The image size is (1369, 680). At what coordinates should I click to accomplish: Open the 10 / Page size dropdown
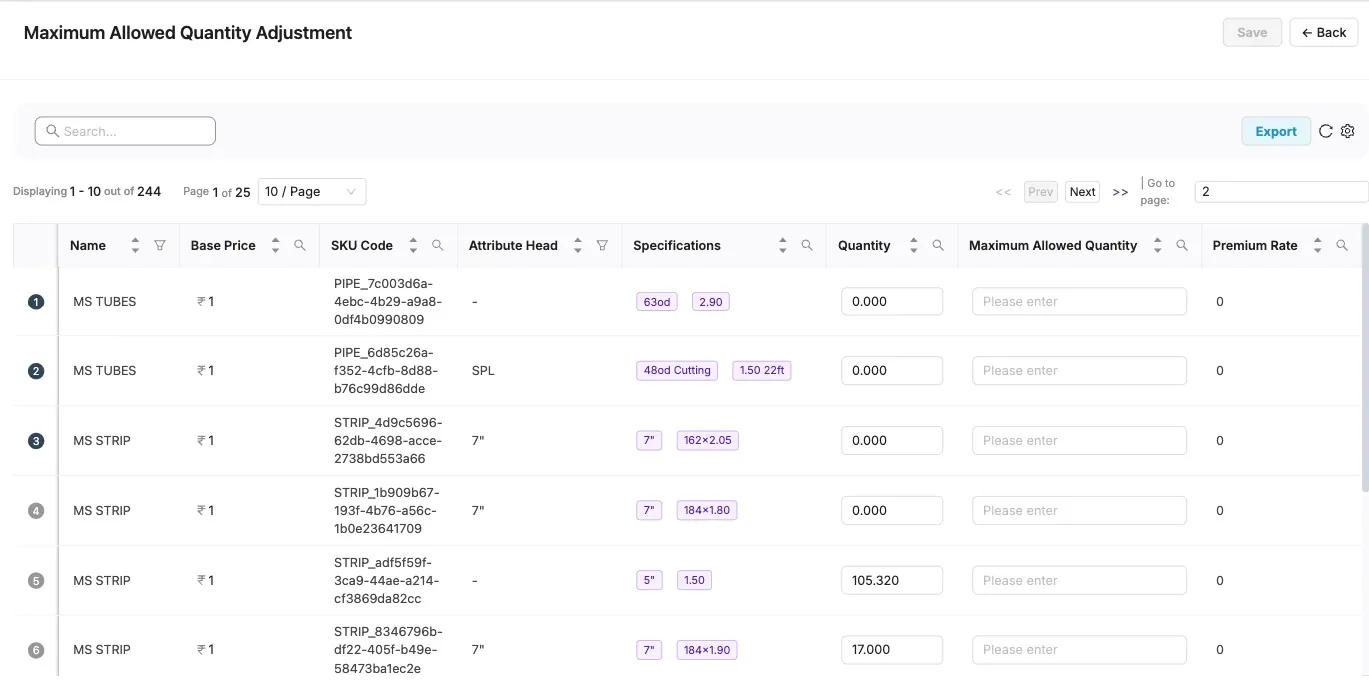pos(311,191)
